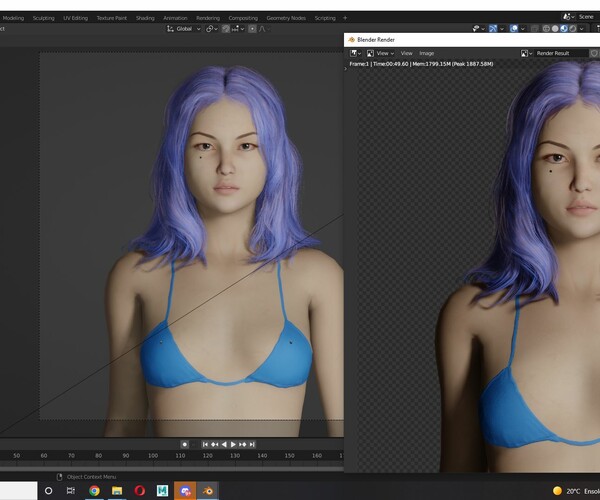Switch viewport to material preview shading

point(564,29)
